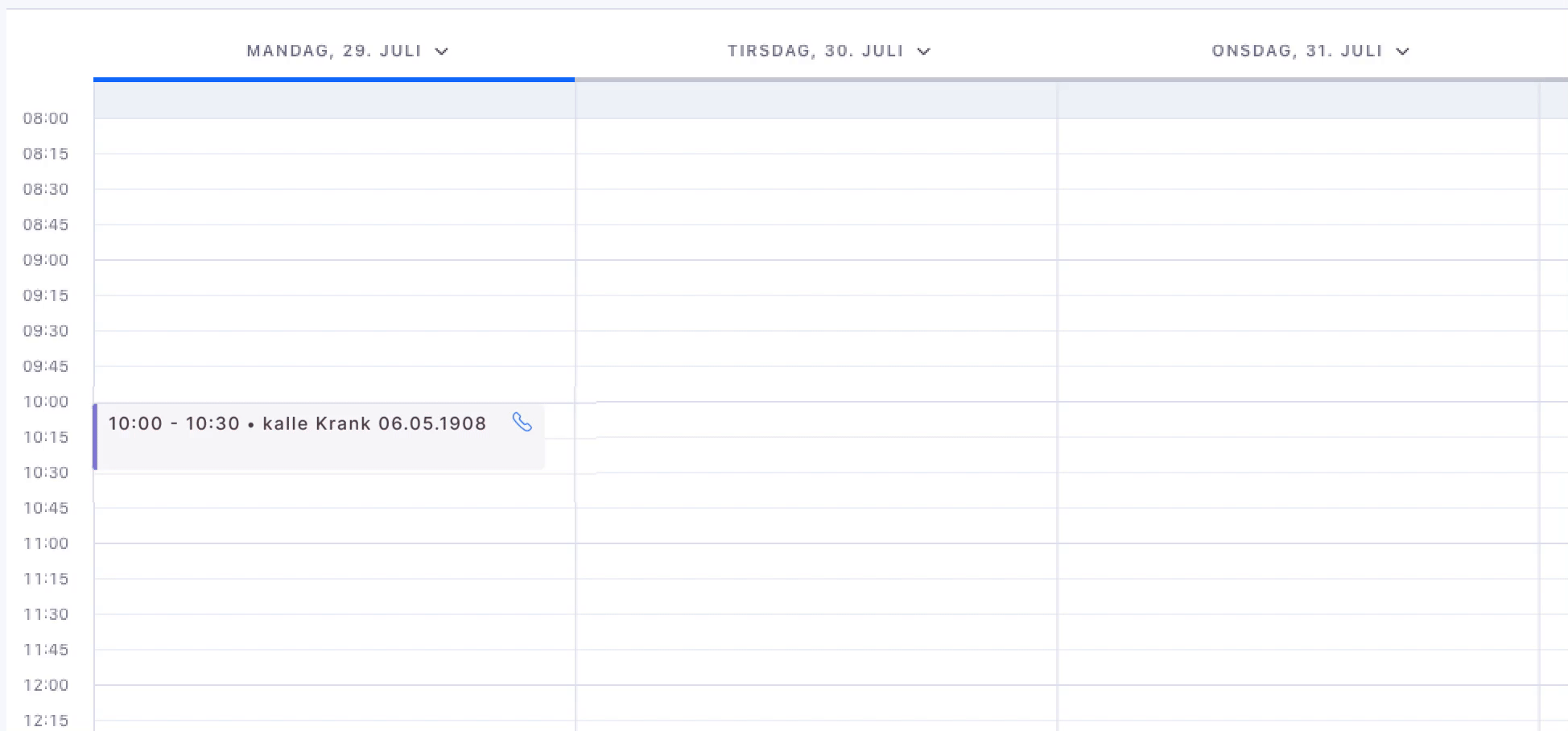Click the purple bar on kalle Krank appointment
1568x731 pixels.
(x=95, y=436)
